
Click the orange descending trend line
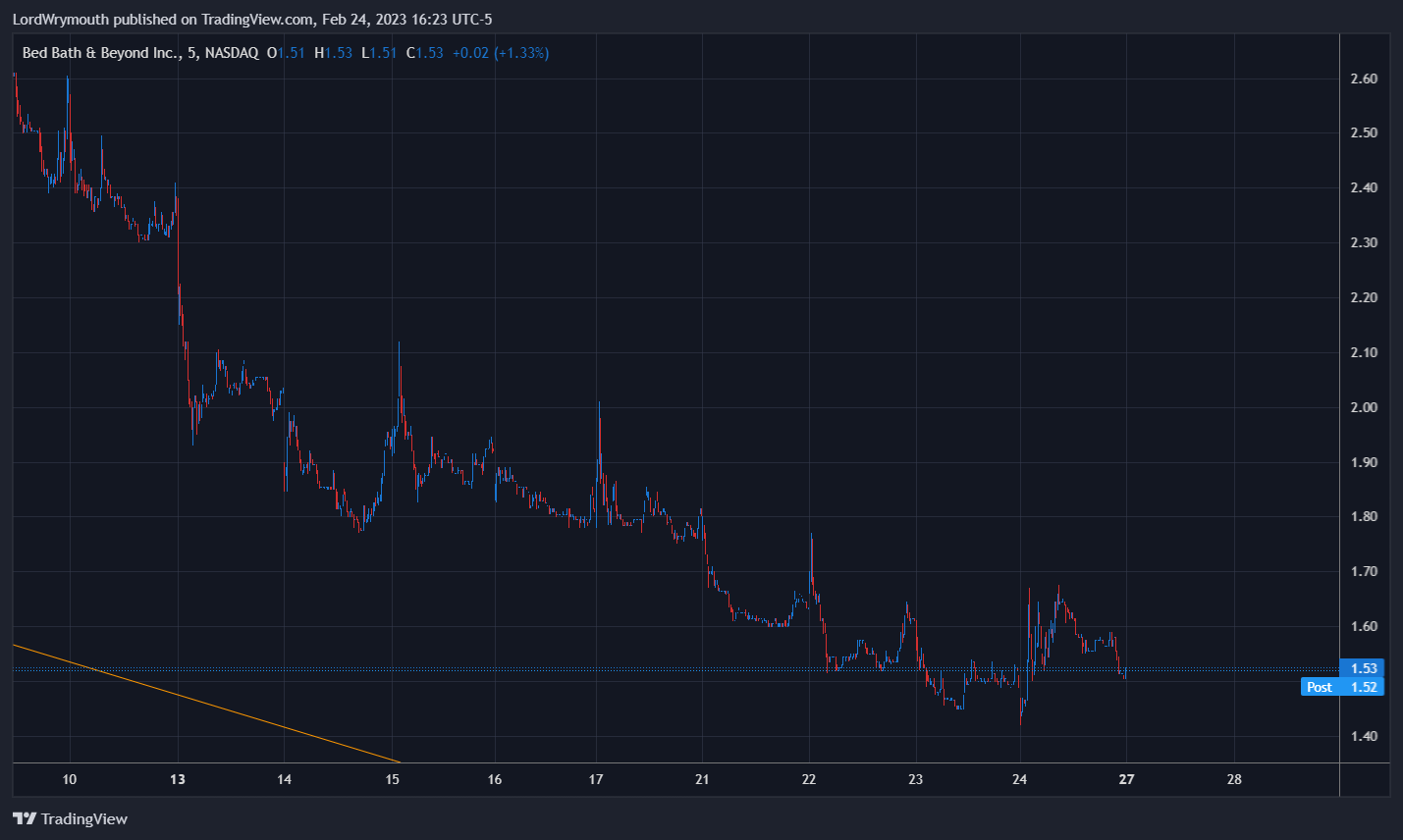pyautogui.click(x=206, y=703)
